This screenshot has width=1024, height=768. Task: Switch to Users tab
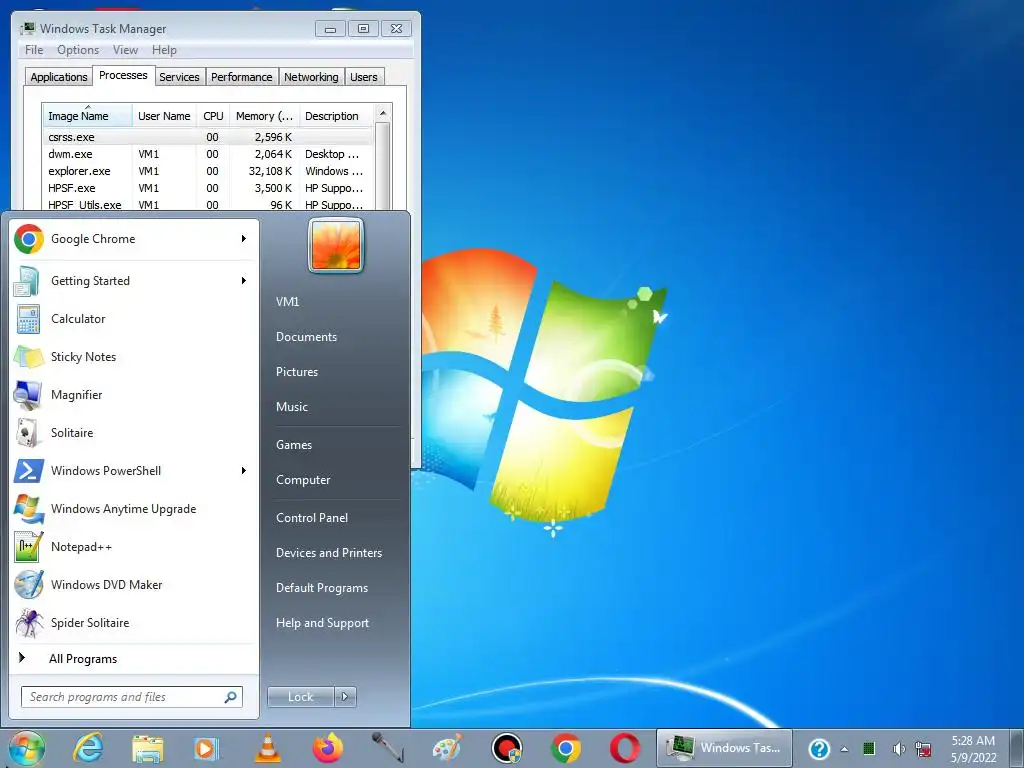click(x=364, y=77)
